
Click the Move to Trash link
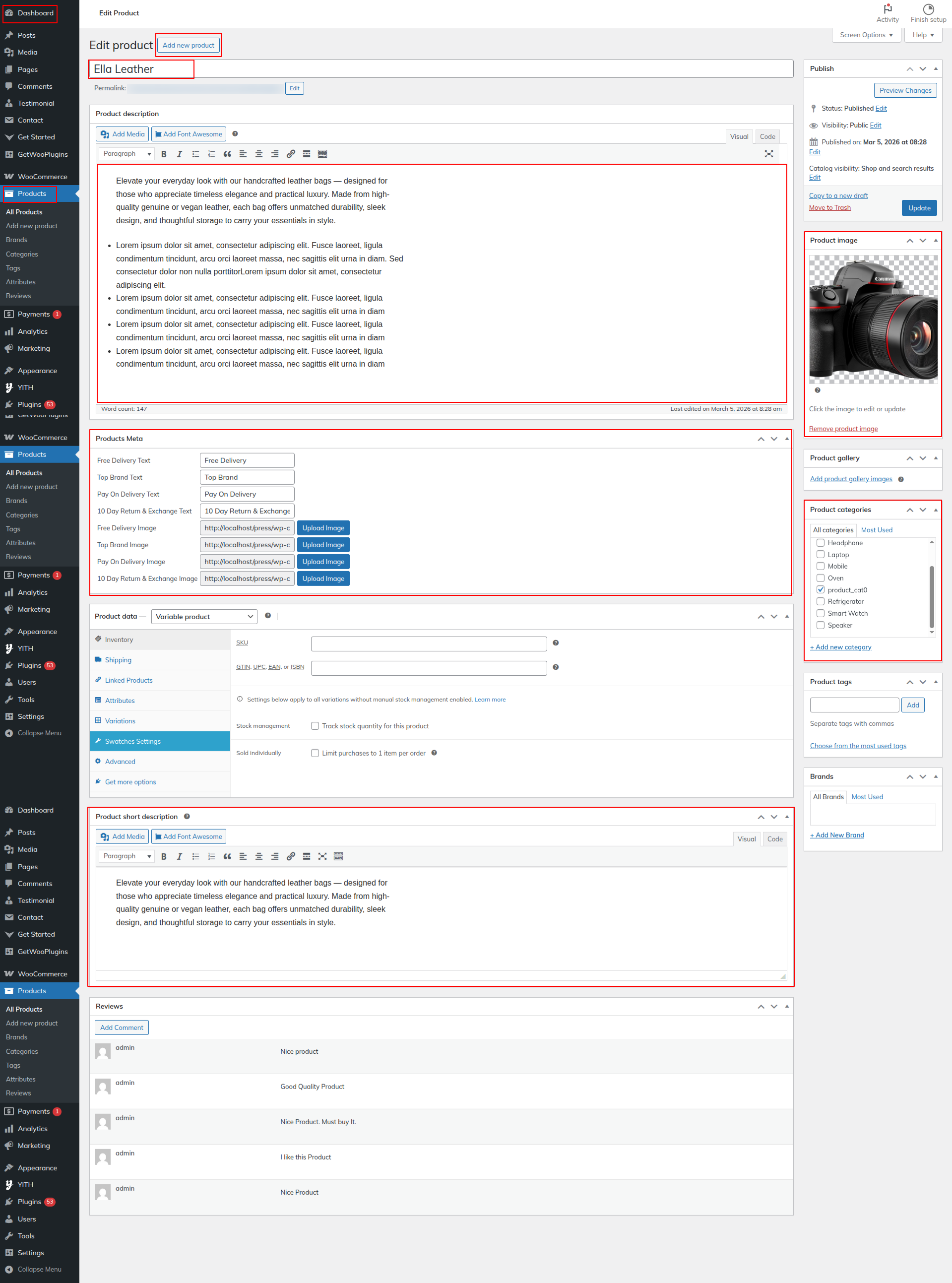click(x=829, y=207)
